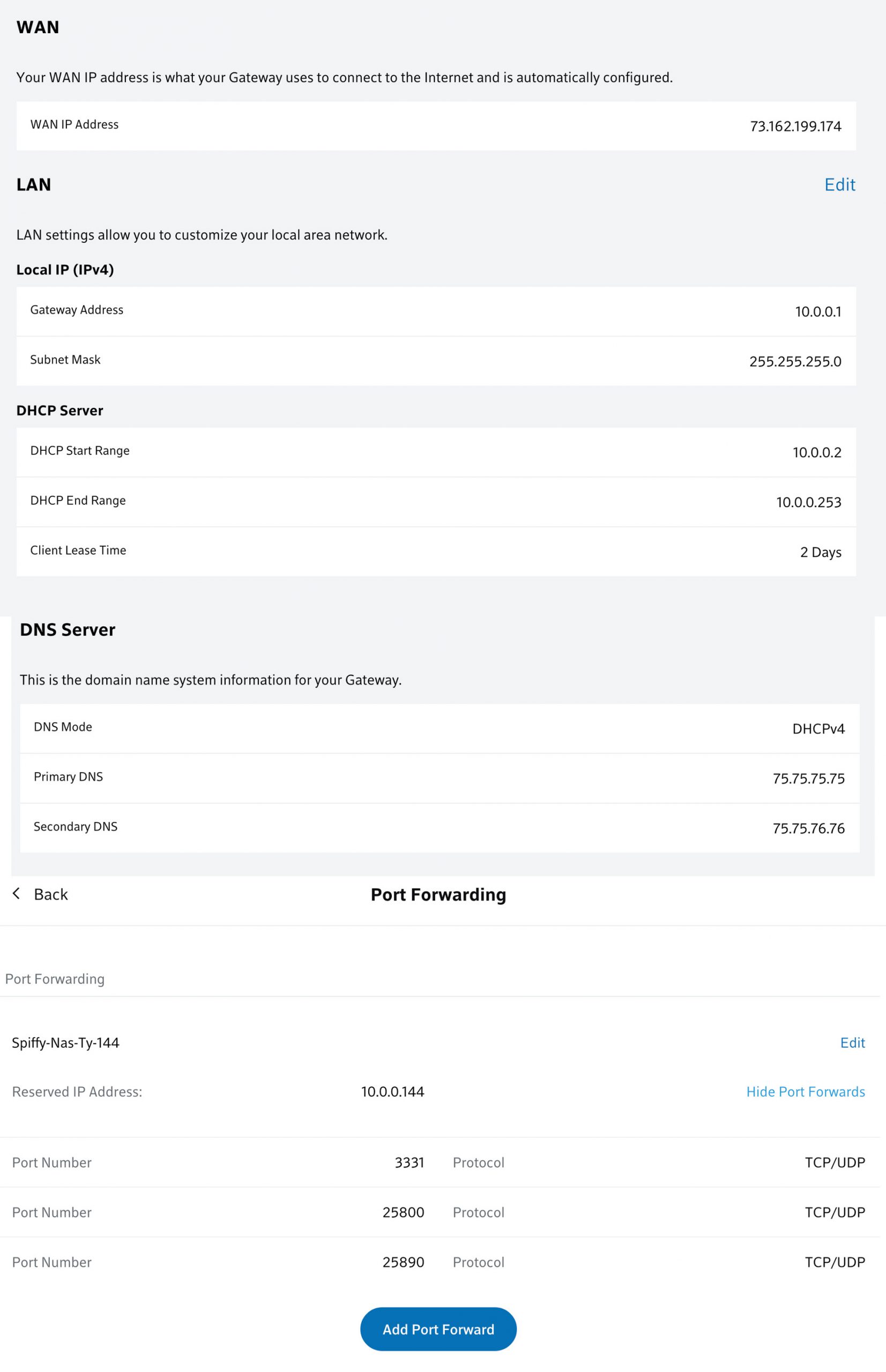This screenshot has height=1372, width=886.
Task: Go Back from Port Forwarding
Action: click(x=50, y=894)
